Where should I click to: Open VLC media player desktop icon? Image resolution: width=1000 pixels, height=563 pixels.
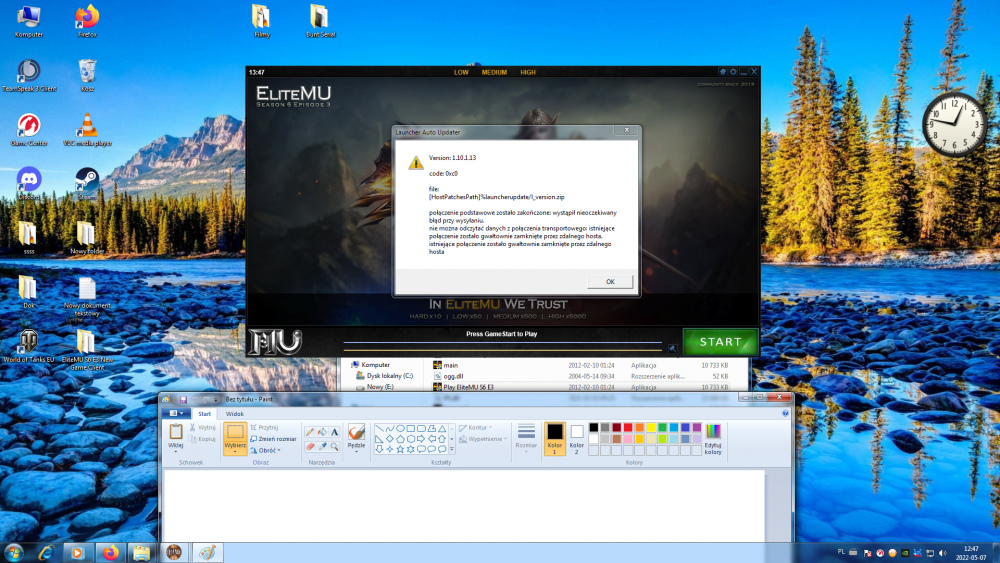[x=87, y=129]
